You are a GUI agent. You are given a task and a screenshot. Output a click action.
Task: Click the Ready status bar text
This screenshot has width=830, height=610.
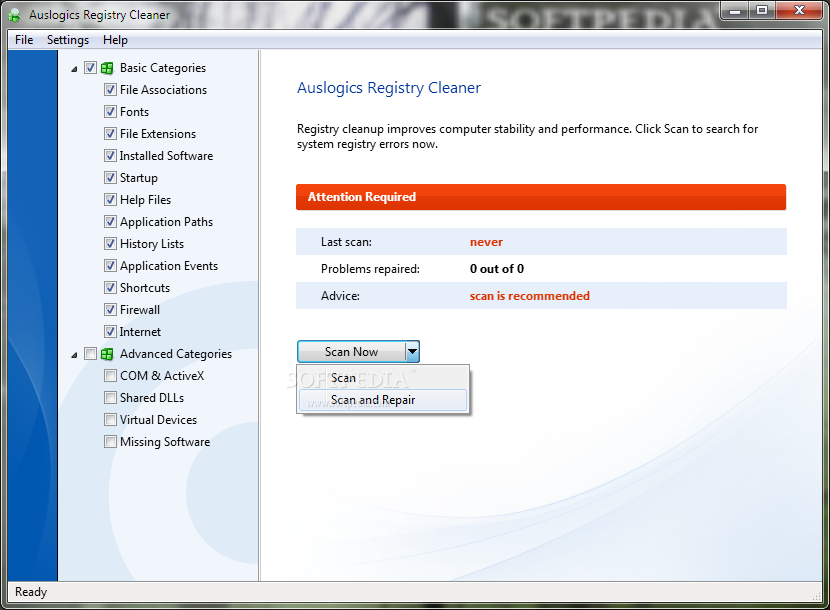(x=31, y=592)
